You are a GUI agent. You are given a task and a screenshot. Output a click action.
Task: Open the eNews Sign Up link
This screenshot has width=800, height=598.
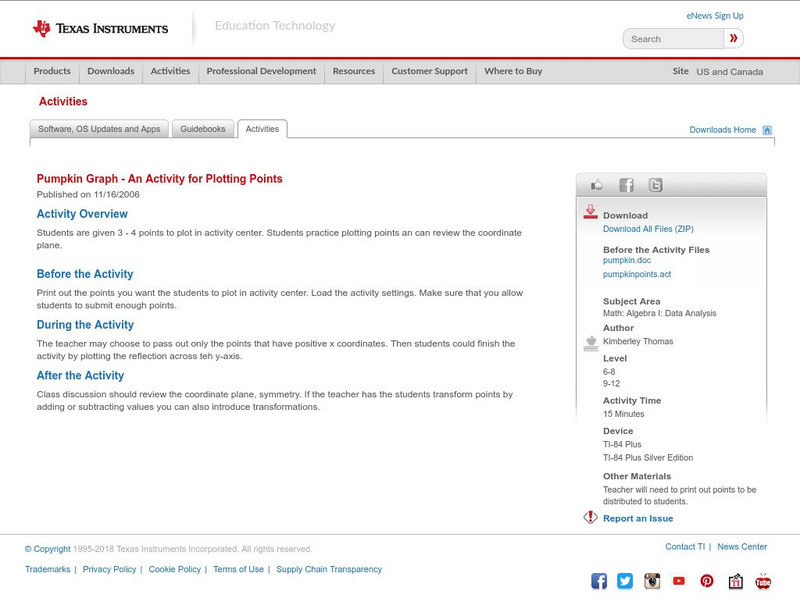(x=715, y=16)
